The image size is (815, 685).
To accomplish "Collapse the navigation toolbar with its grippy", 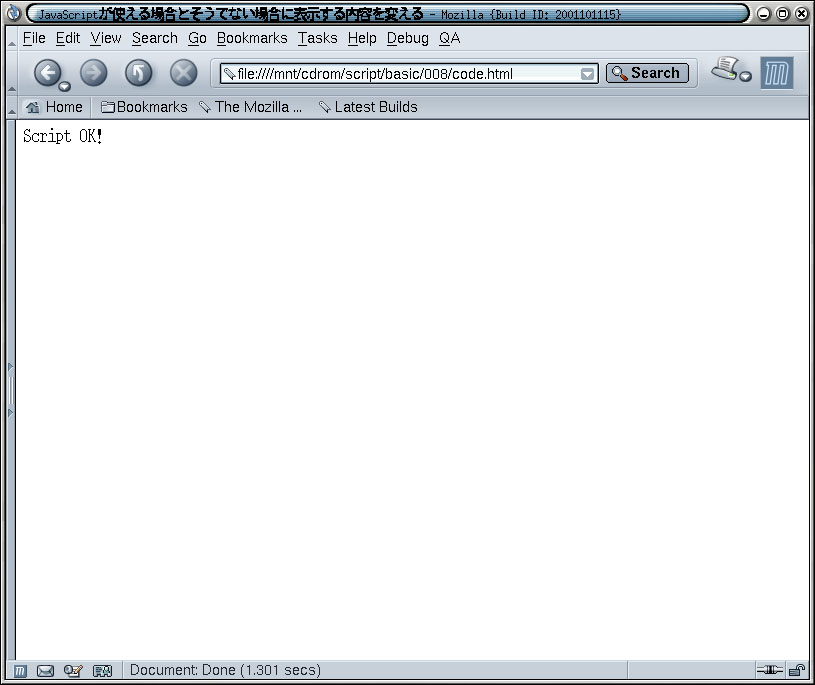I will point(12,73).
